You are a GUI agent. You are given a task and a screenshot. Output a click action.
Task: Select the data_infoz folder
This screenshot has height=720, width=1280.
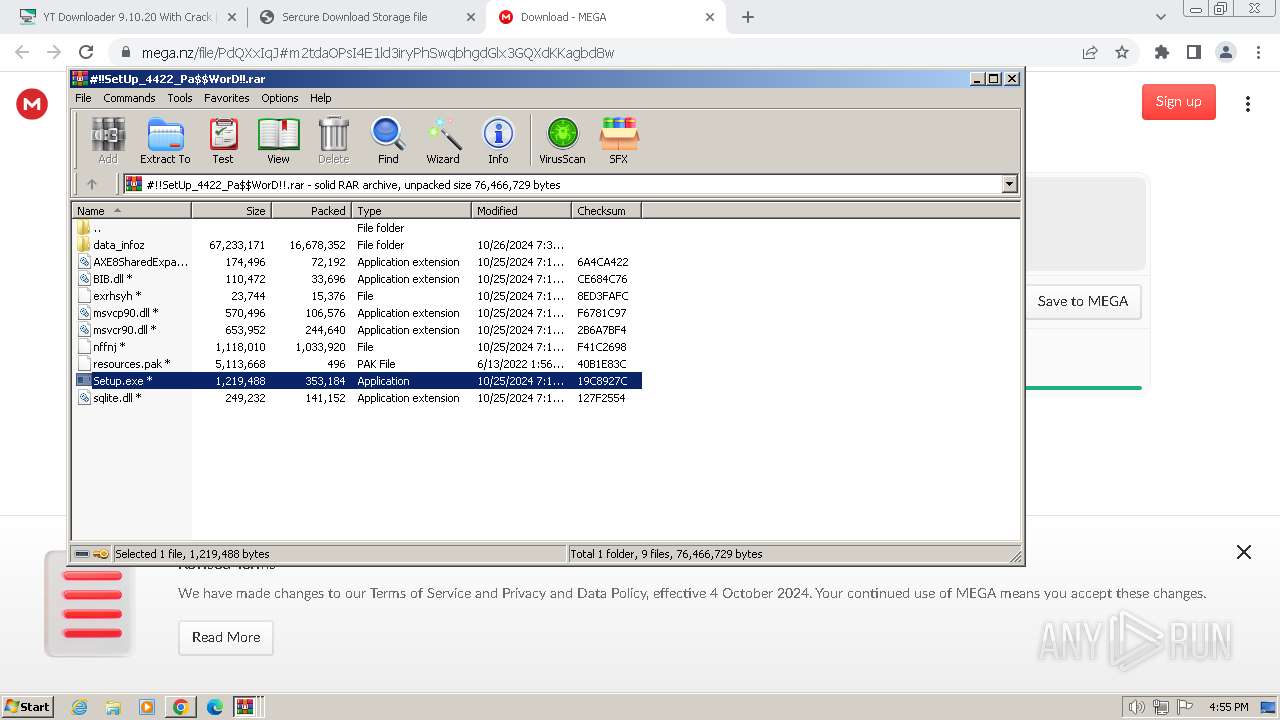358,245
